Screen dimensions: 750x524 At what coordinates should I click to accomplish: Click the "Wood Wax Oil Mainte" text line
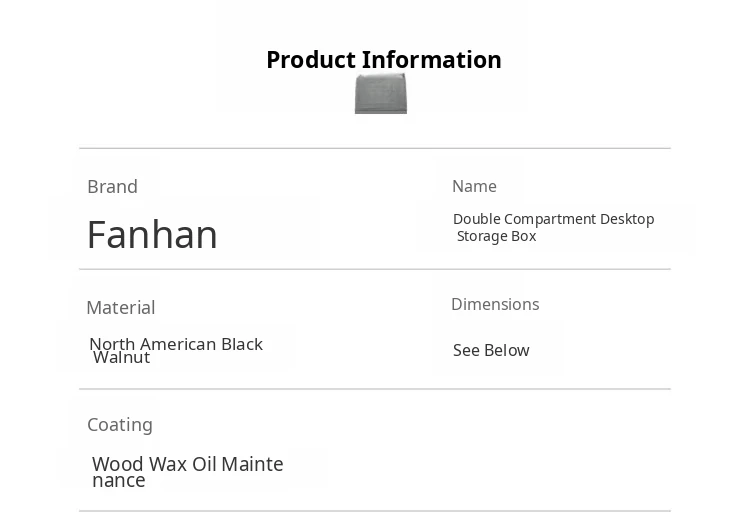tap(188, 464)
